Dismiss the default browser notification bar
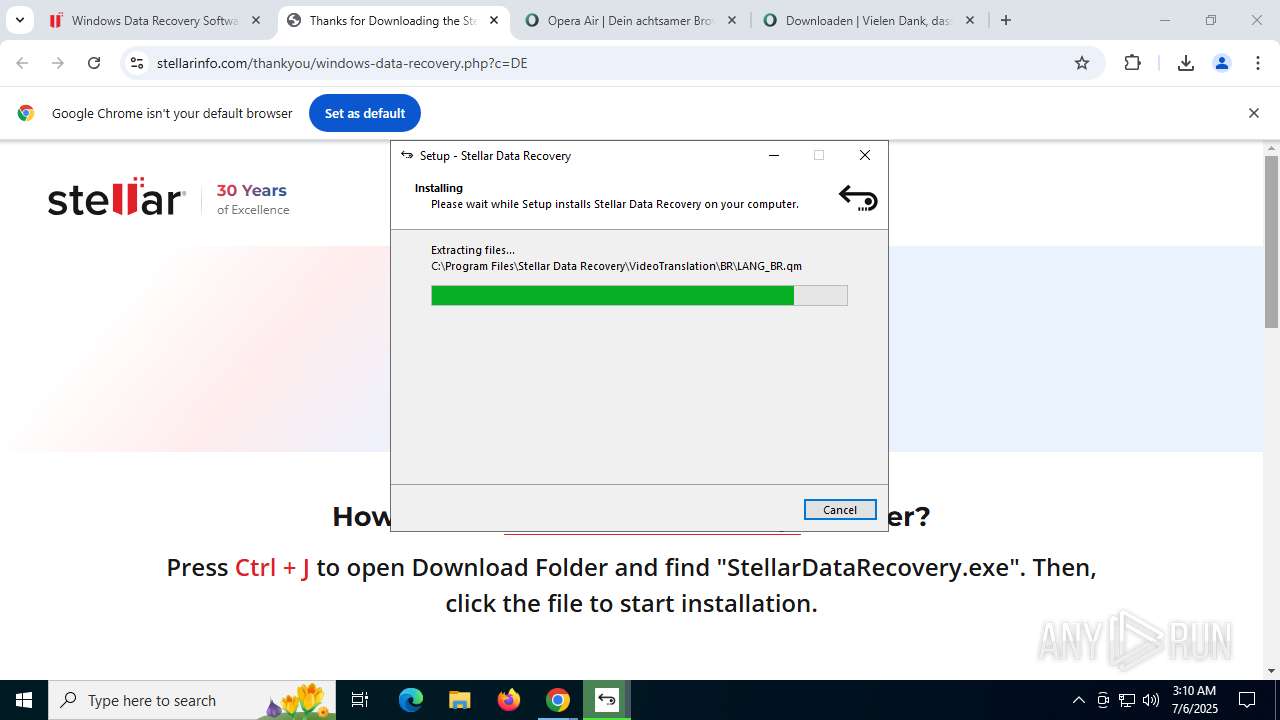Viewport: 1280px width, 720px height. tap(1253, 113)
